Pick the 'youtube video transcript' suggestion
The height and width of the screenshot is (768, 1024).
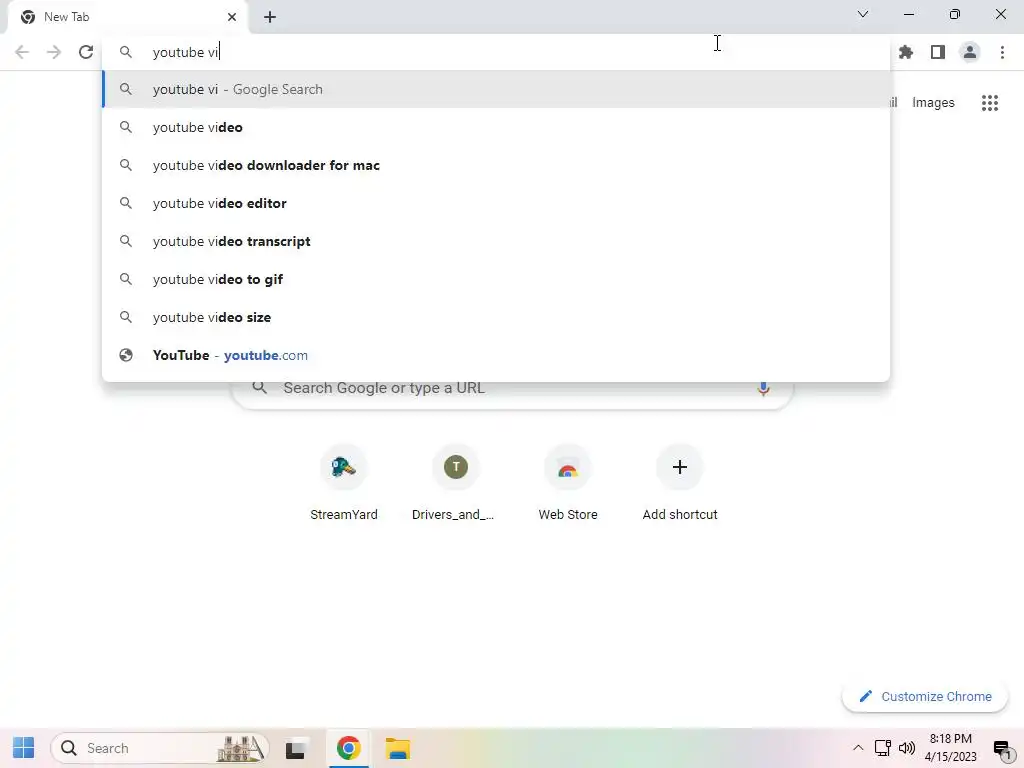pyautogui.click(x=496, y=241)
